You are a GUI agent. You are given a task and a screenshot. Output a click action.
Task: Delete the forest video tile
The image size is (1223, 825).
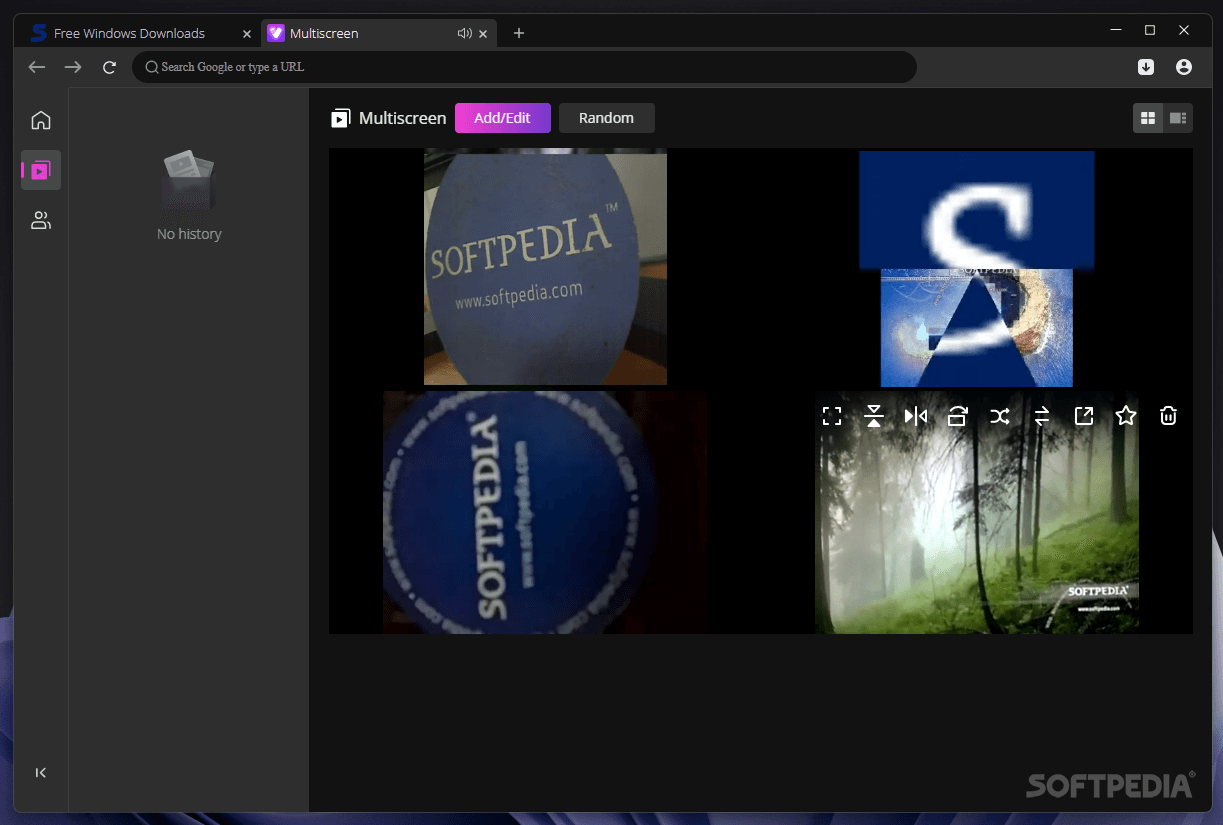pyautogui.click(x=1168, y=416)
